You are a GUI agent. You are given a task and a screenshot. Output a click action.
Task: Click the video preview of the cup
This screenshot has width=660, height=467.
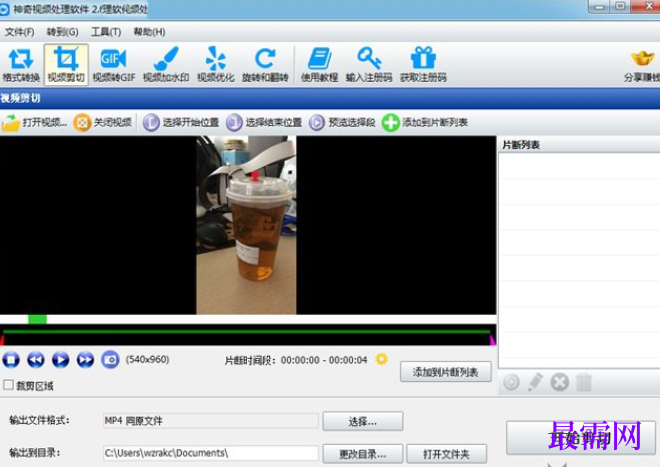click(x=246, y=225)
